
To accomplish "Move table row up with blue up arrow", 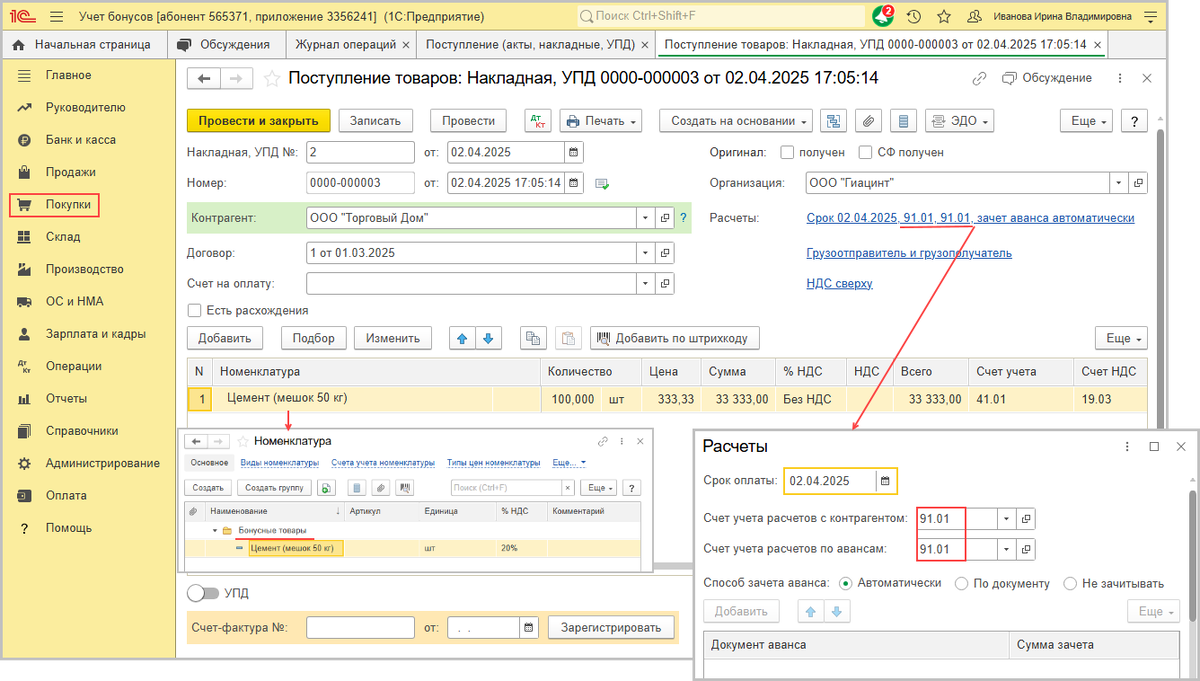I will (x=462, y=338).
